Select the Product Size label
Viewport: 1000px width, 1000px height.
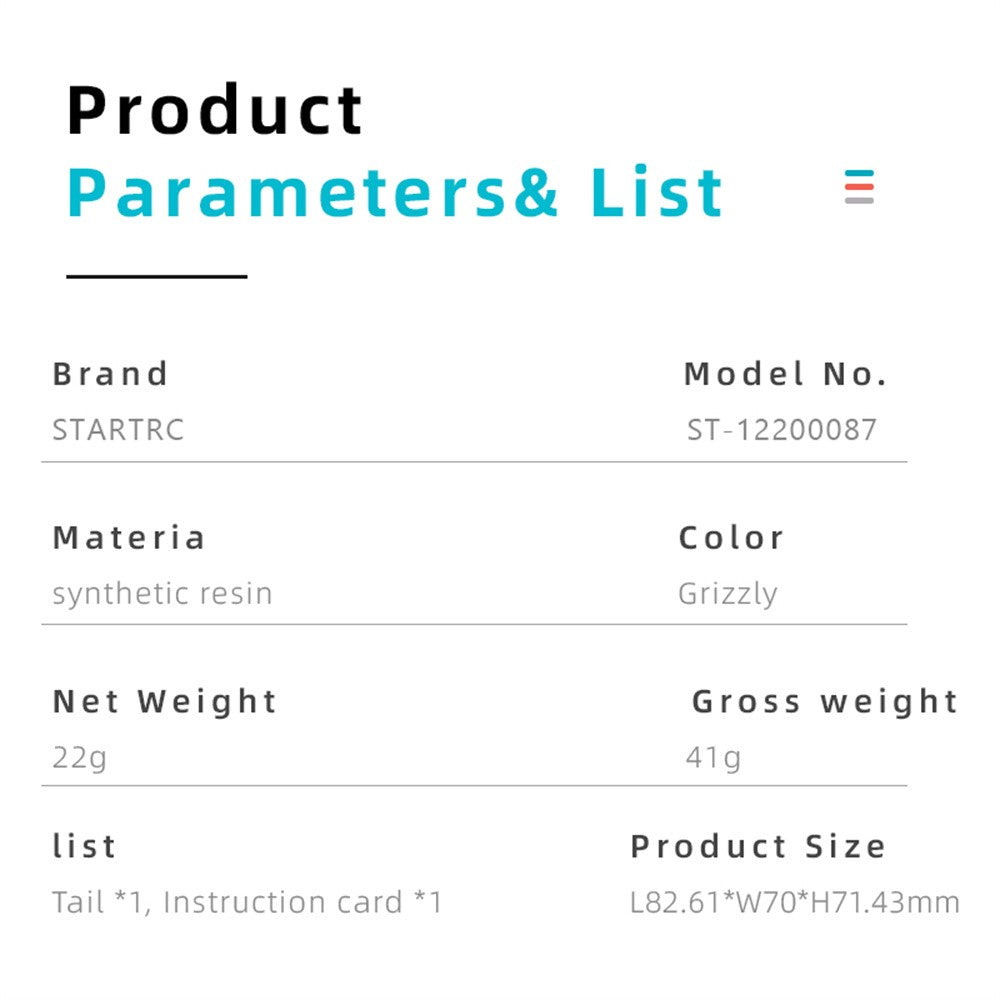pos(757,846)
